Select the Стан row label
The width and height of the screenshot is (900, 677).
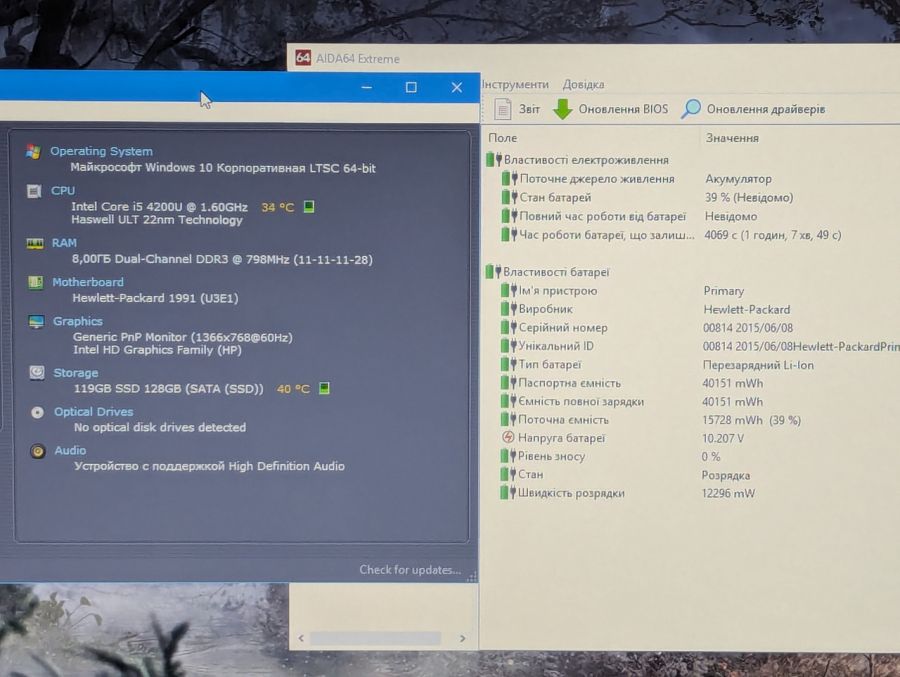click(x=530, y=474)
